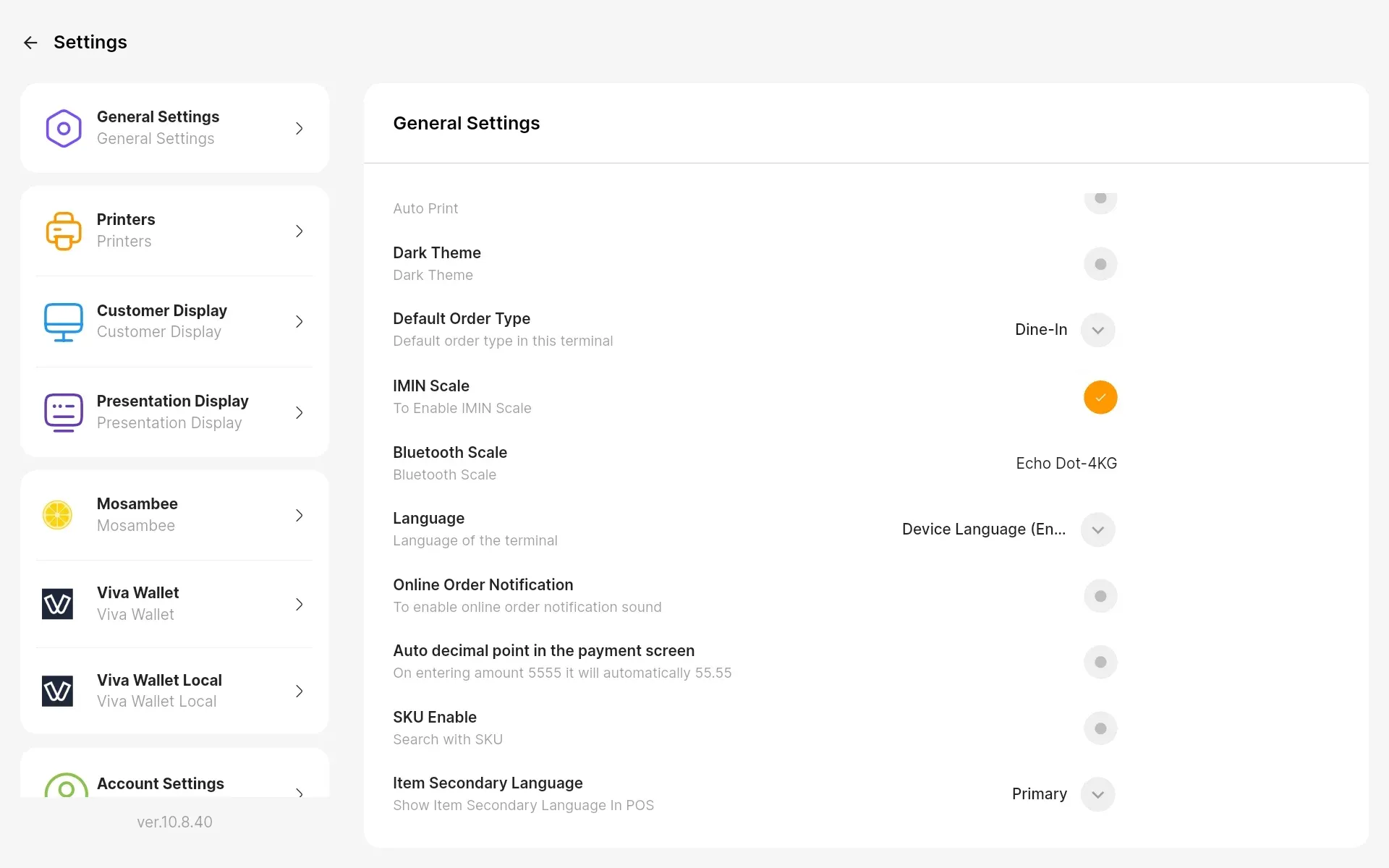Expand the Item Secondary Language dropdown
The image size is (1389, 868).
point(1097,794)
